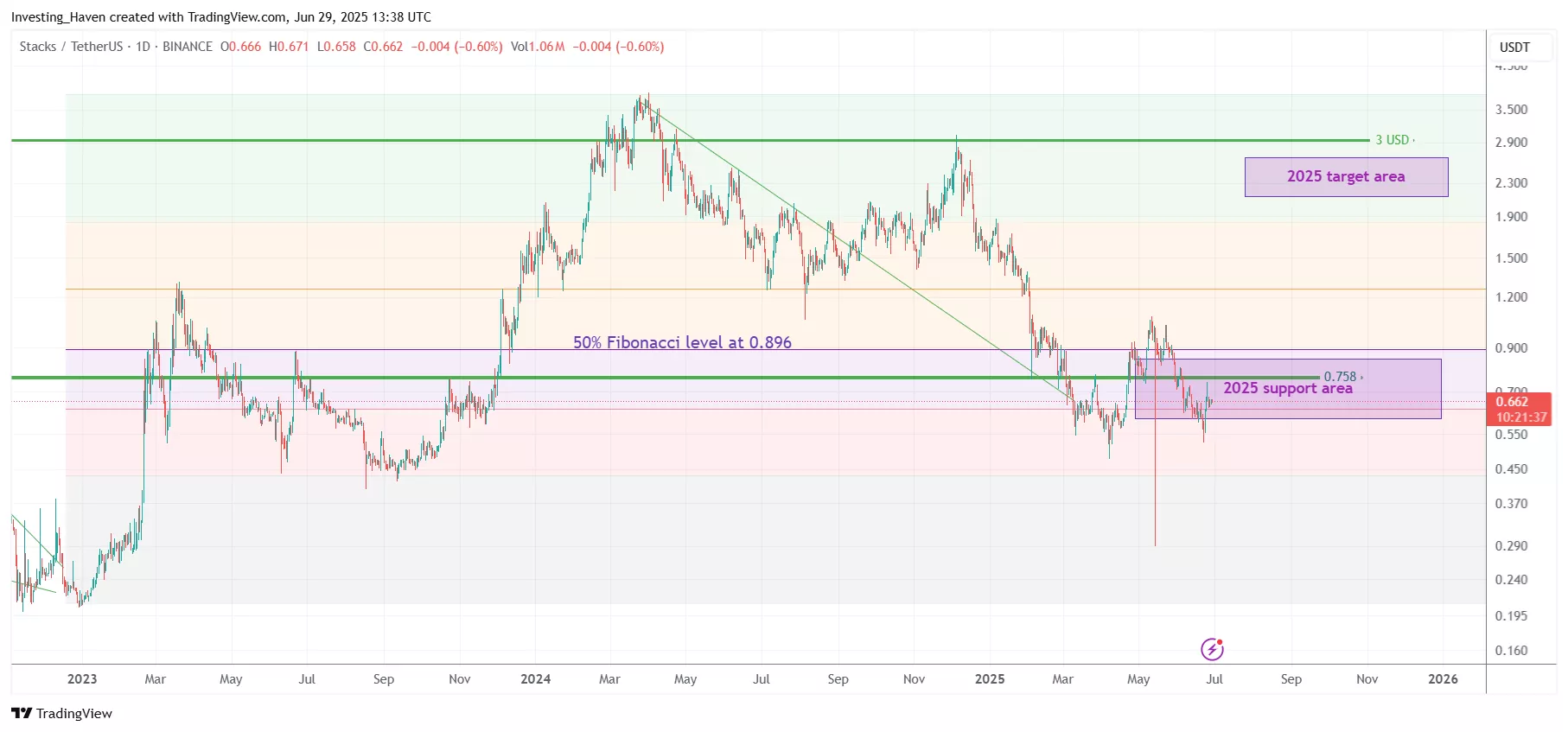The image size is (1568, 732).
Task: Click the 2.300 price axis label
Action: pos(1511,183)
